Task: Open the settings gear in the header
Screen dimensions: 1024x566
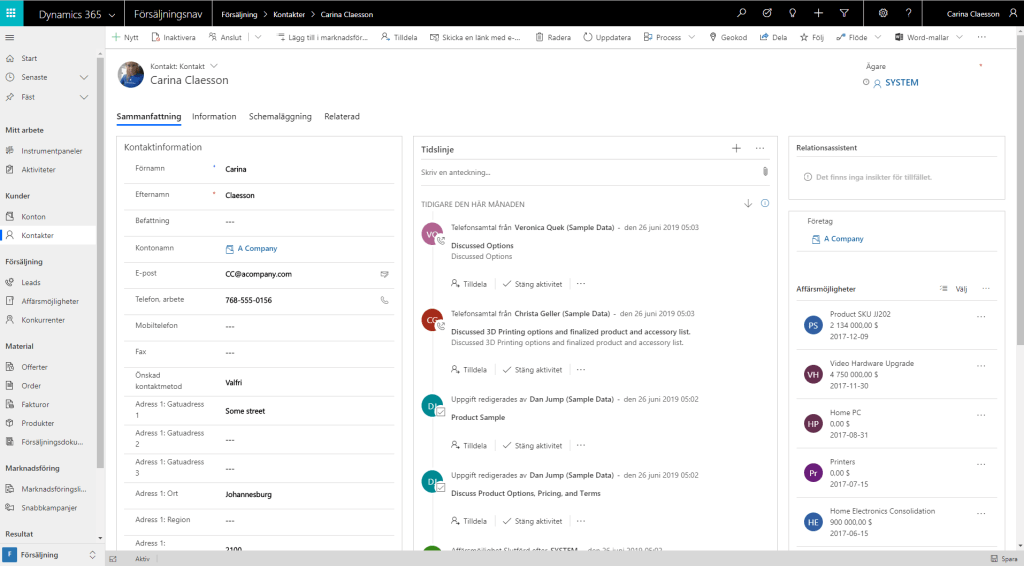Action: [x=883, y=13]
